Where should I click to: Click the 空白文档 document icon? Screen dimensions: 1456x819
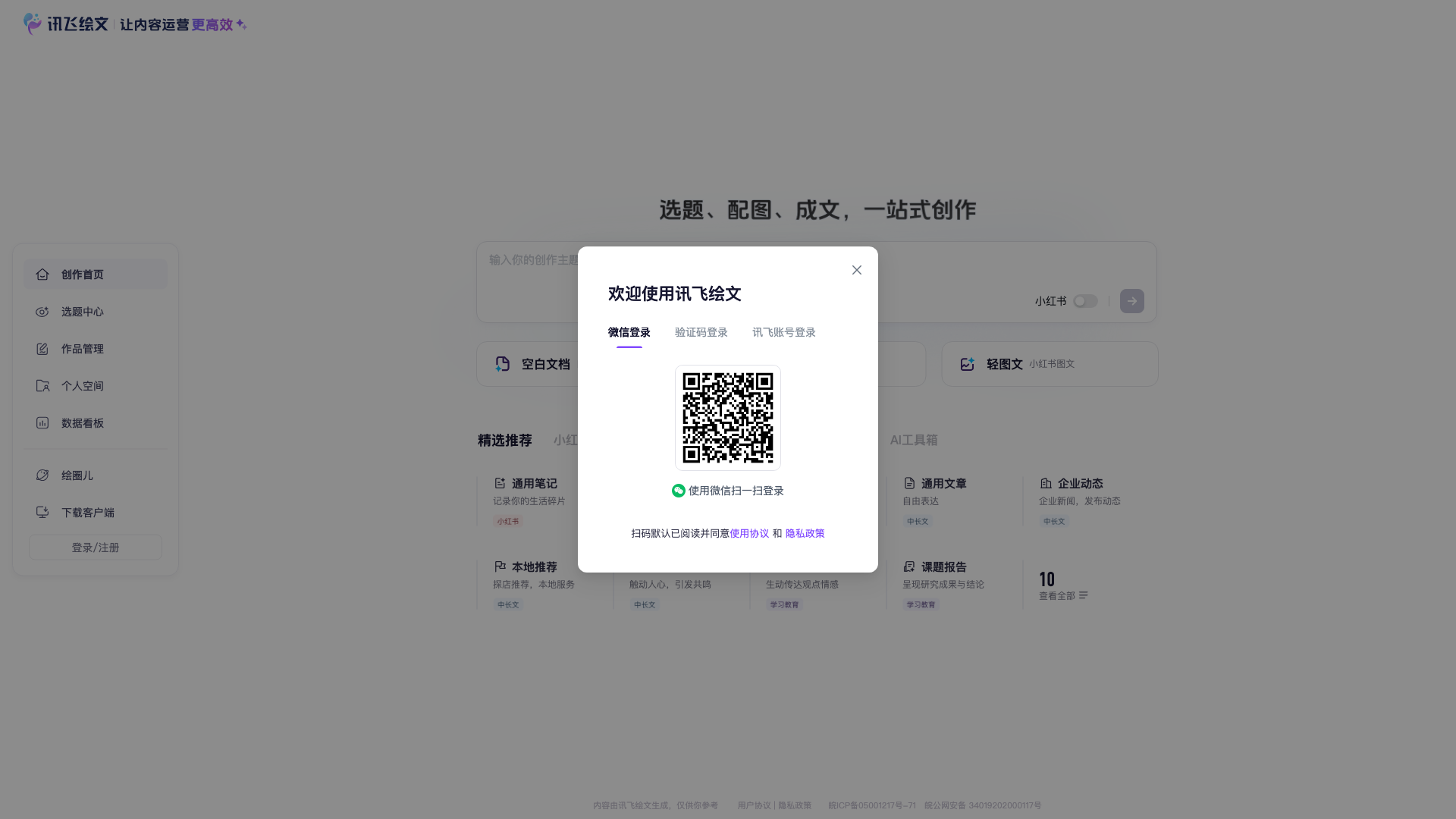coord(502,364)
